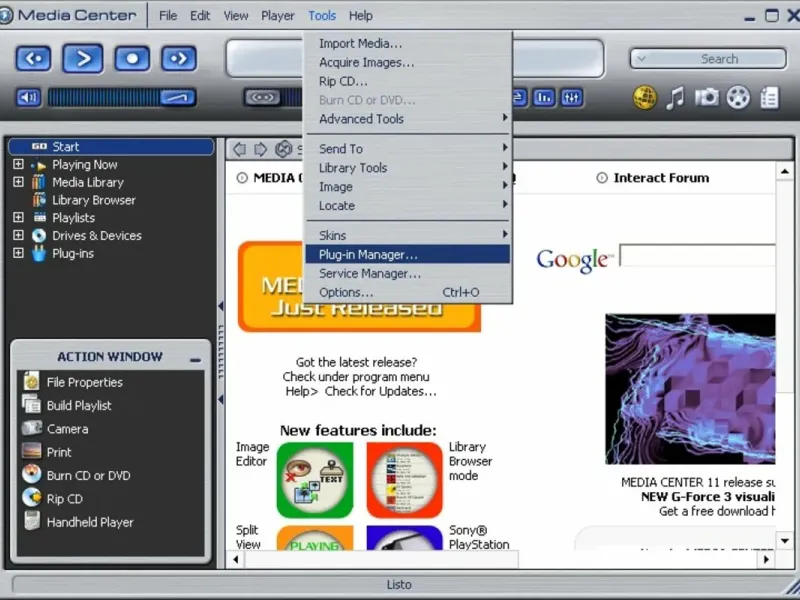
Task: Select the camera images icon
Action: (707, 97)
